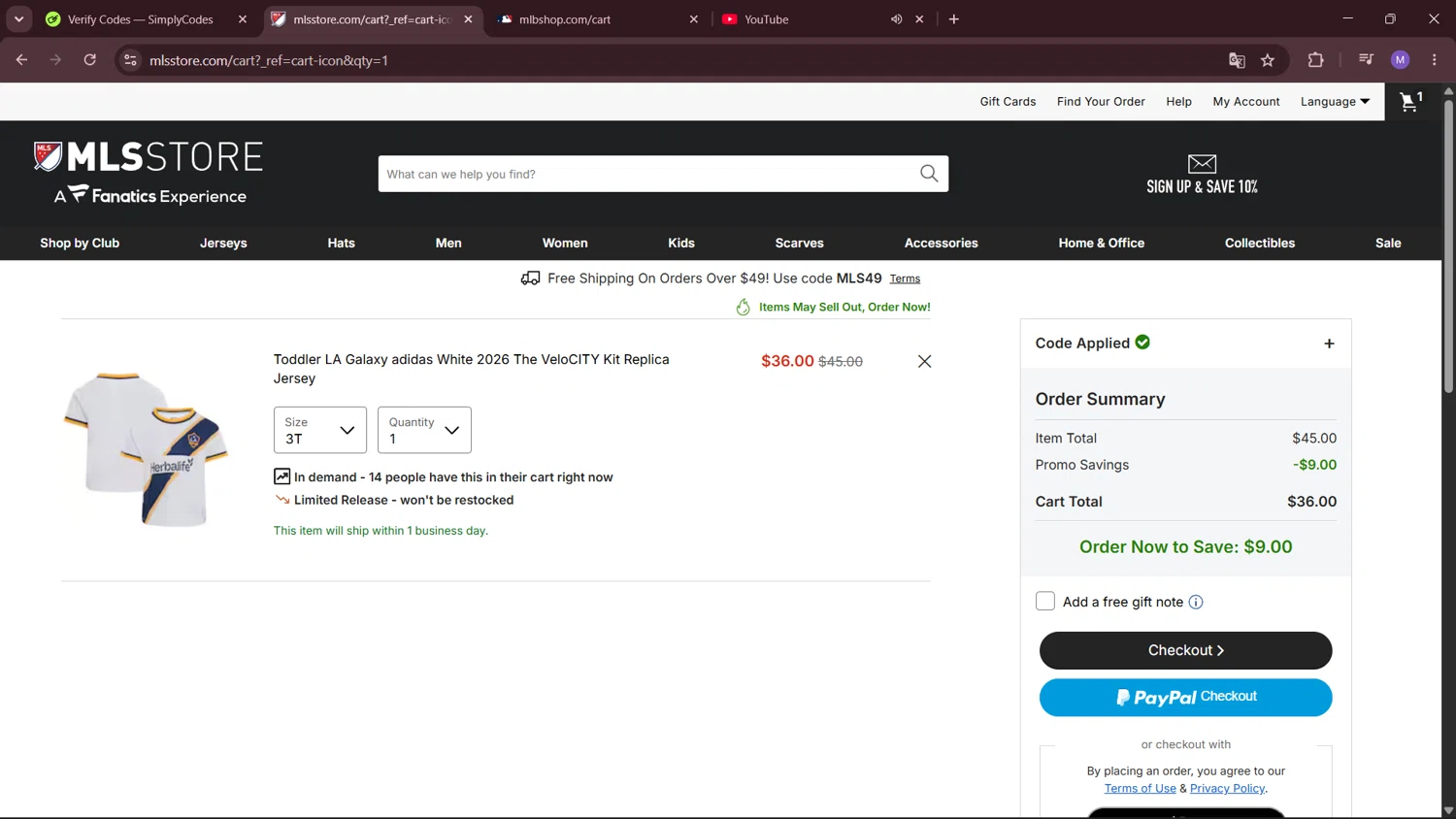Screen dimensions: 1456x819
Task: Open the tab search dropdown arrow
Action: click(18, 19)
